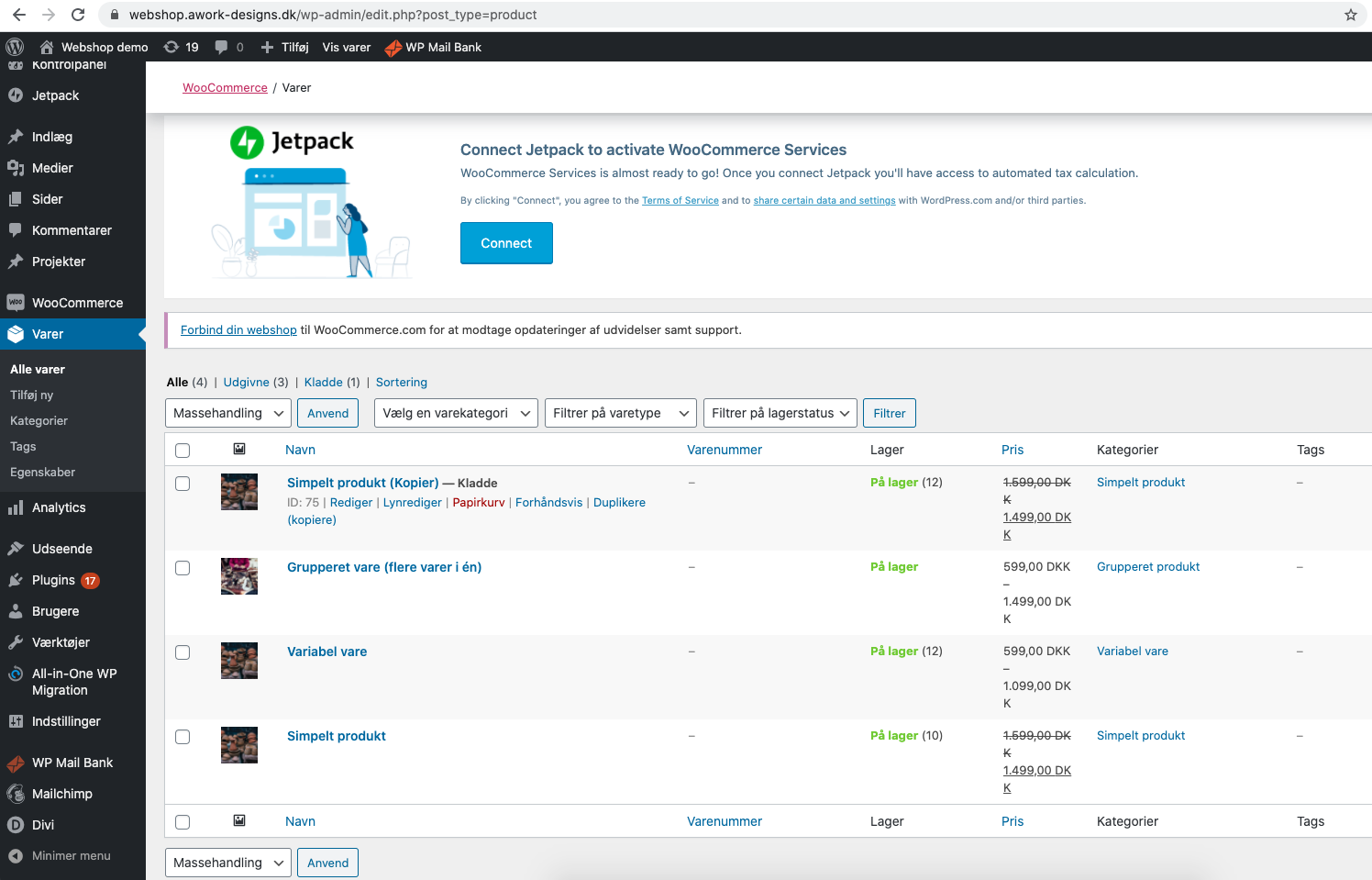Open the Forbind din webshop link
The width and height of the screenshot is (1372, 880).
click(238, 329)
